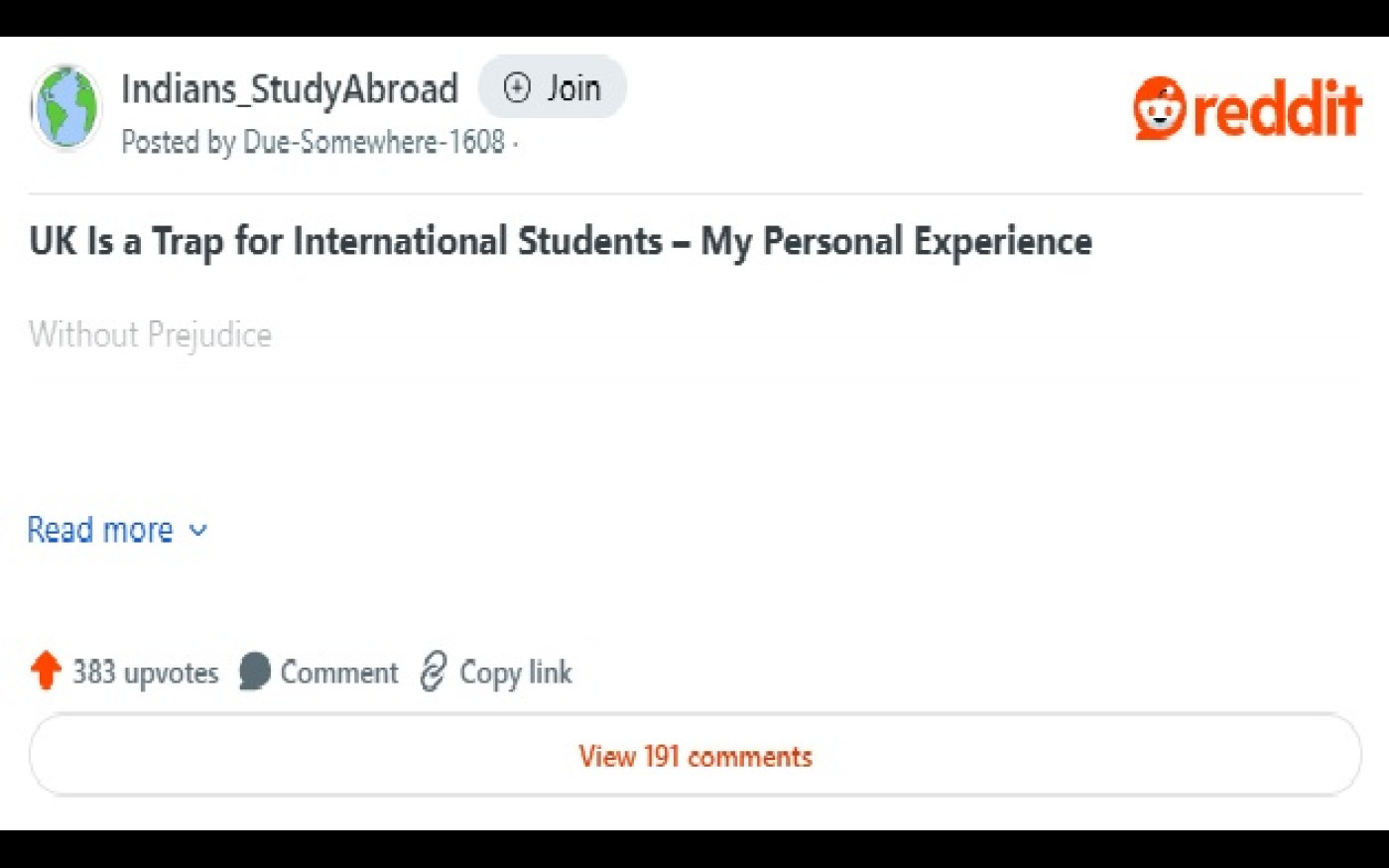The width and height of the screenshot is (1389, 868).
Task: Click the comment speech bubble icon
Action: (255, 672)
